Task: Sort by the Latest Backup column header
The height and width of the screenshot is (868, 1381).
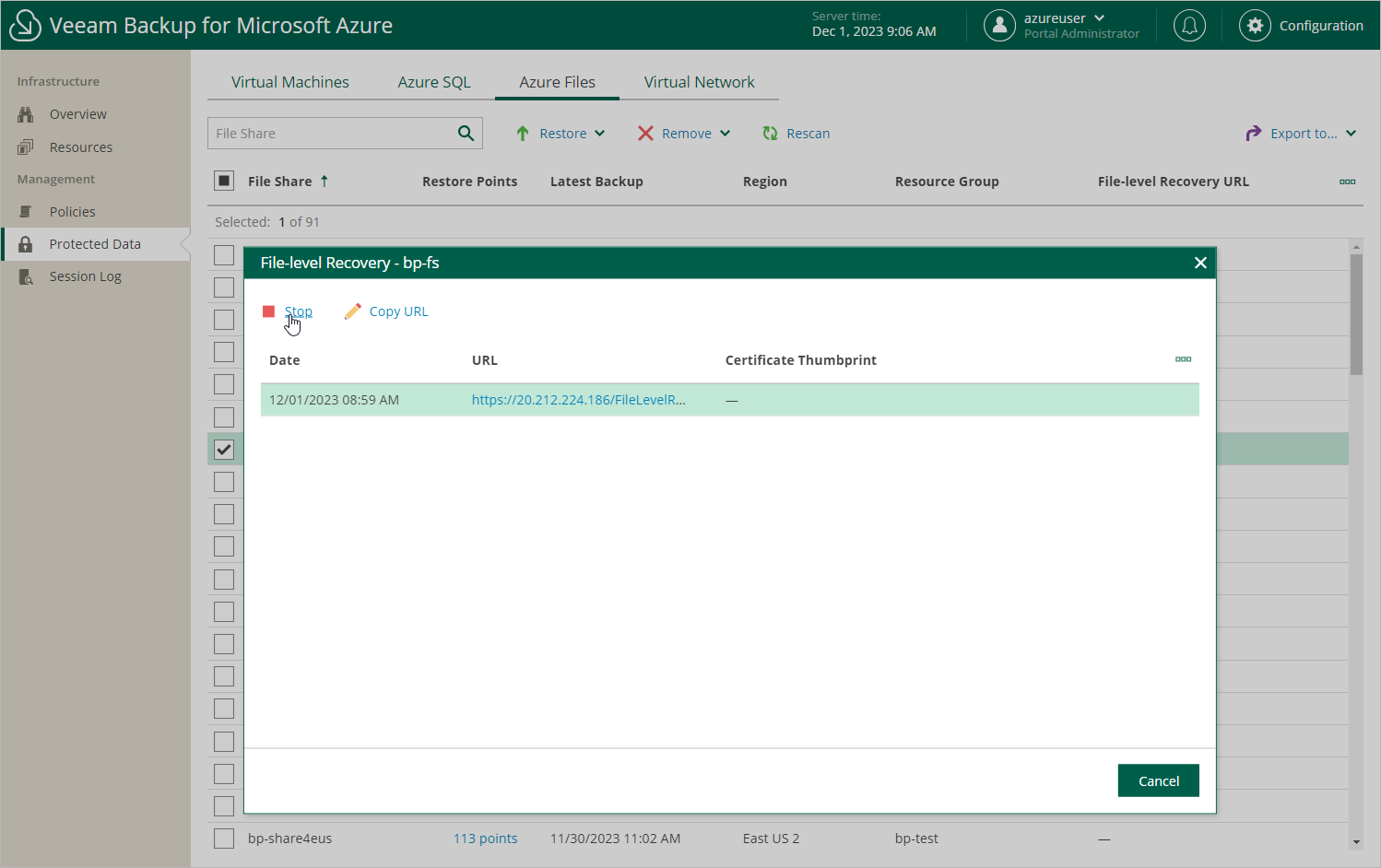Action: click(x=596, y=182)
